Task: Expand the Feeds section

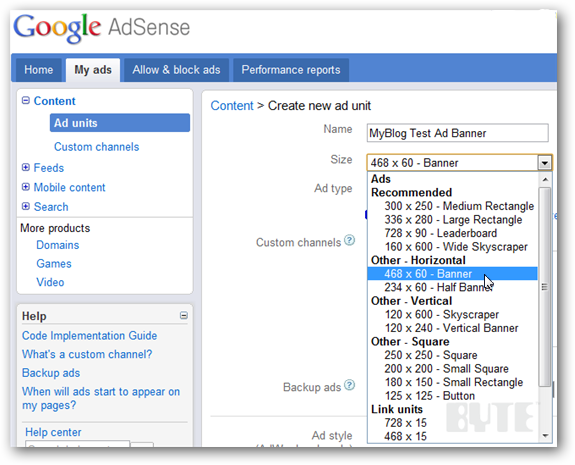Action: [26, 168]
